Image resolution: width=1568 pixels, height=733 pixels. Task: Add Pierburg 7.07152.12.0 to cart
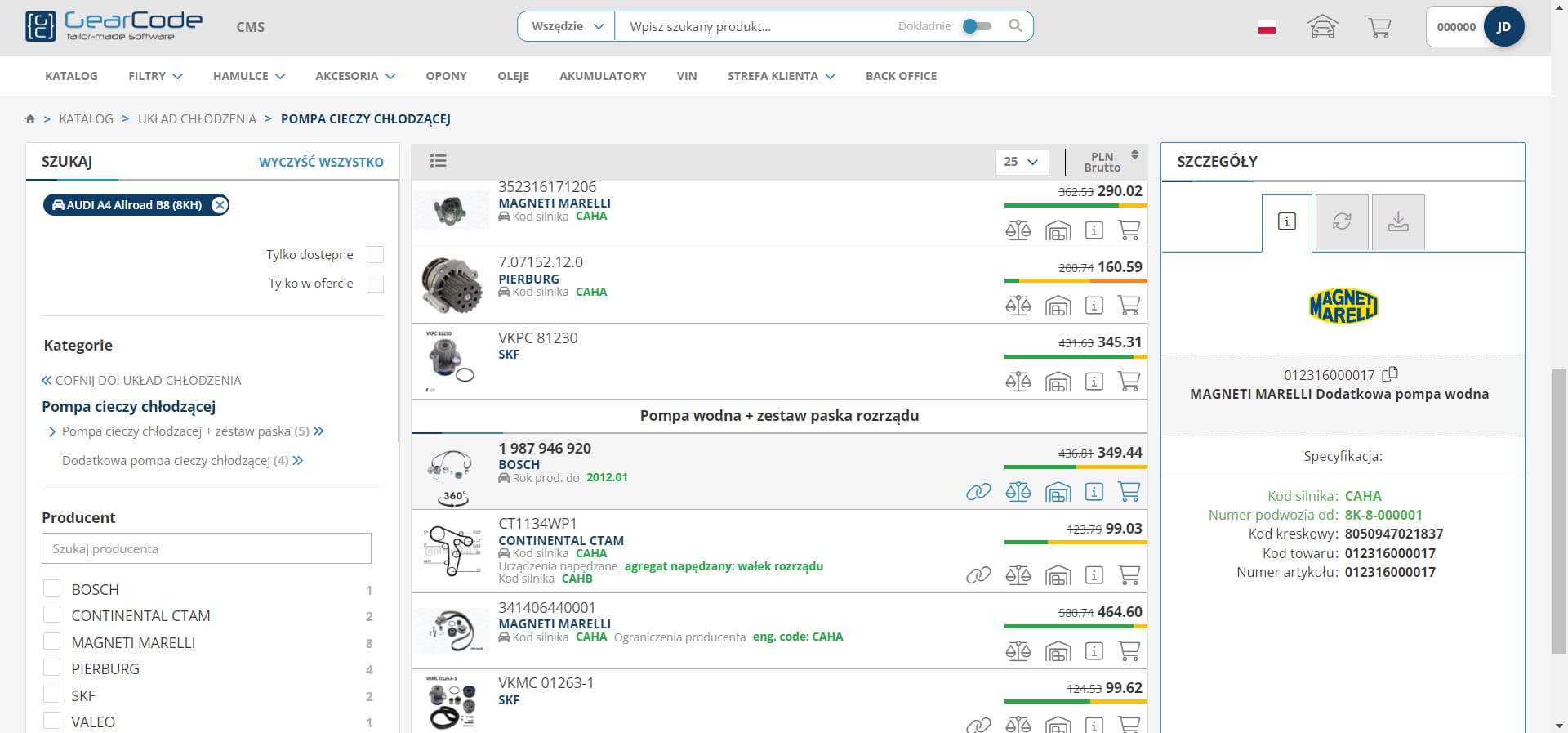click(1129, 306)
